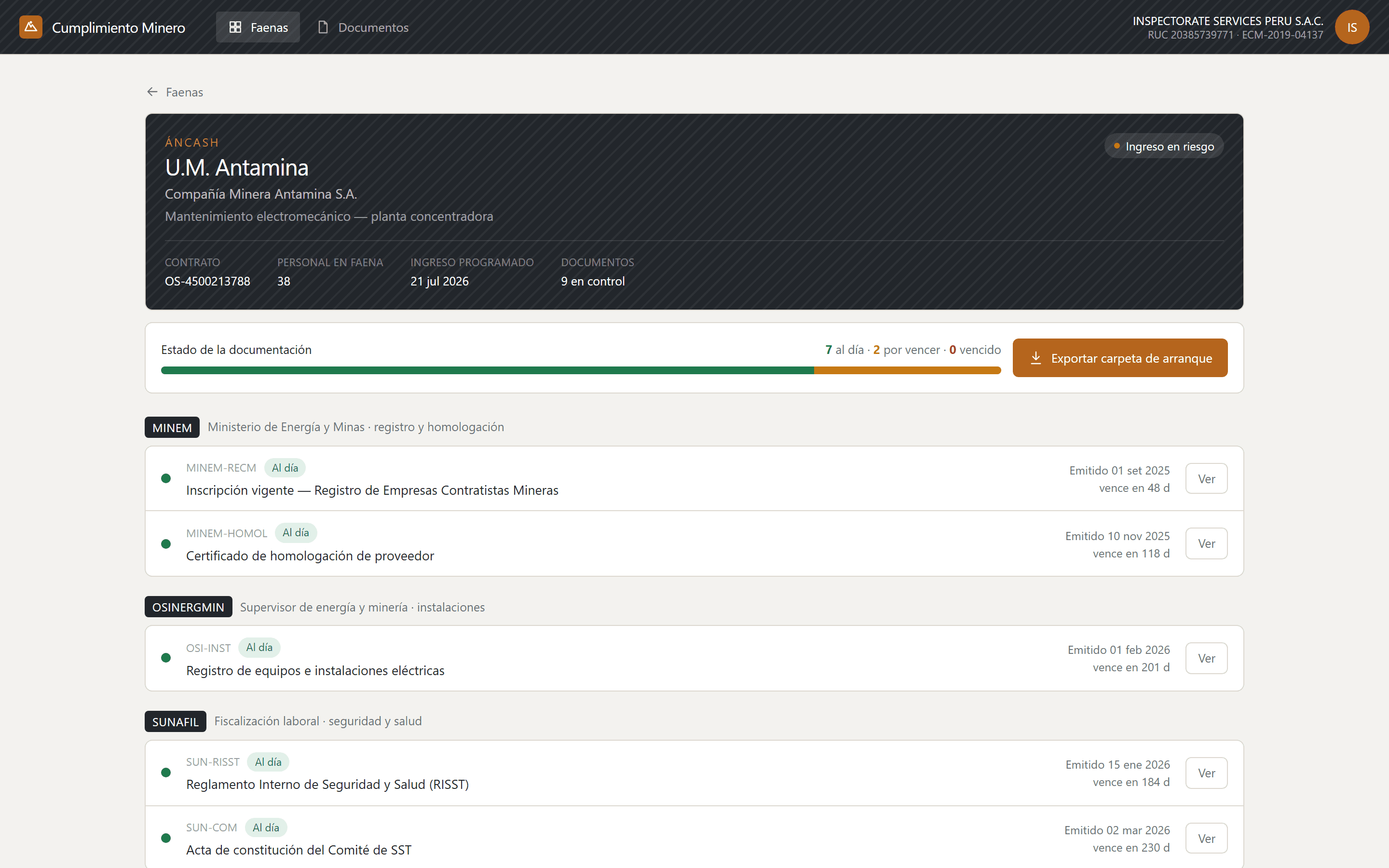This screenshot has height=868, width=1389.
Task: Click the ingreso programado date 21 jul 2026
Action: coord(439,281)
